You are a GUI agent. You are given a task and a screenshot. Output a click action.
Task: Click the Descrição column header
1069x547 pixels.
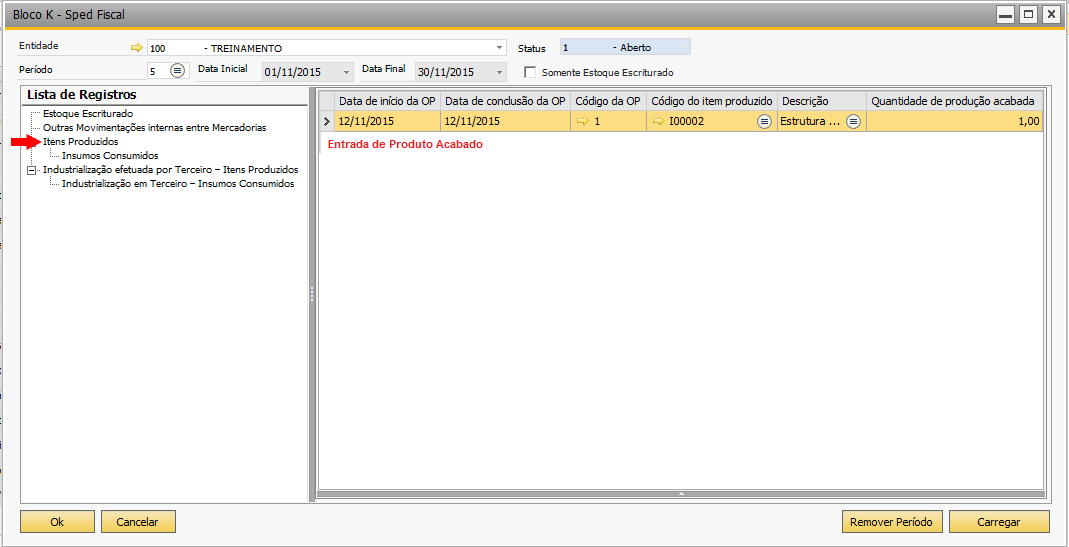point(822,101)
